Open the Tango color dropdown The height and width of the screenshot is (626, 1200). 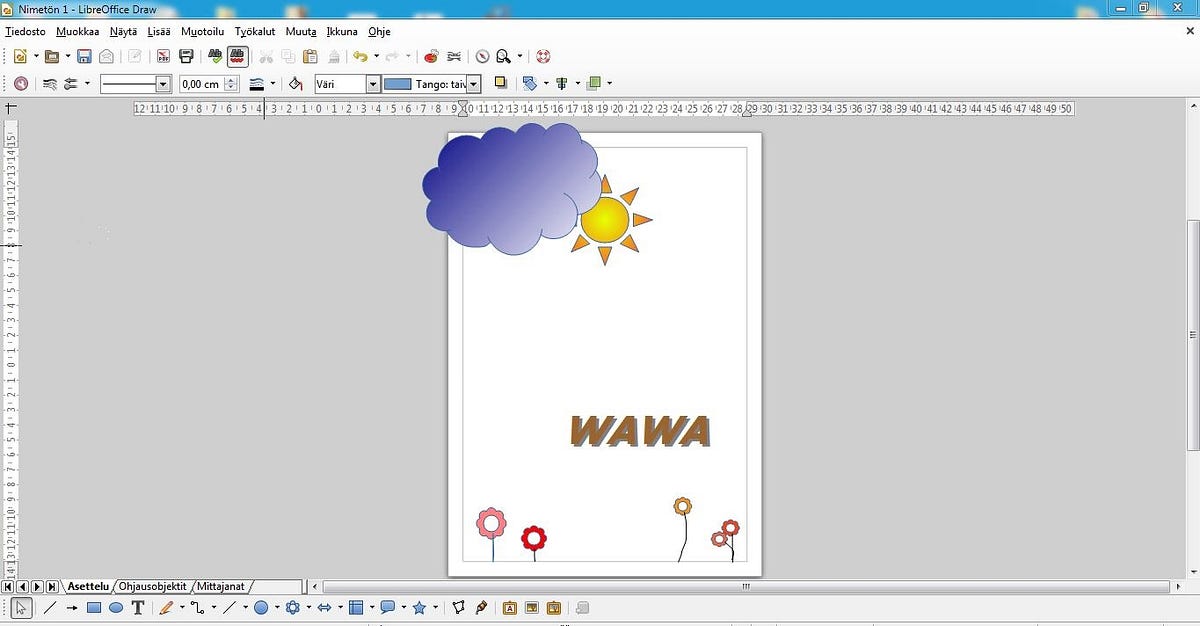point(472,83)
